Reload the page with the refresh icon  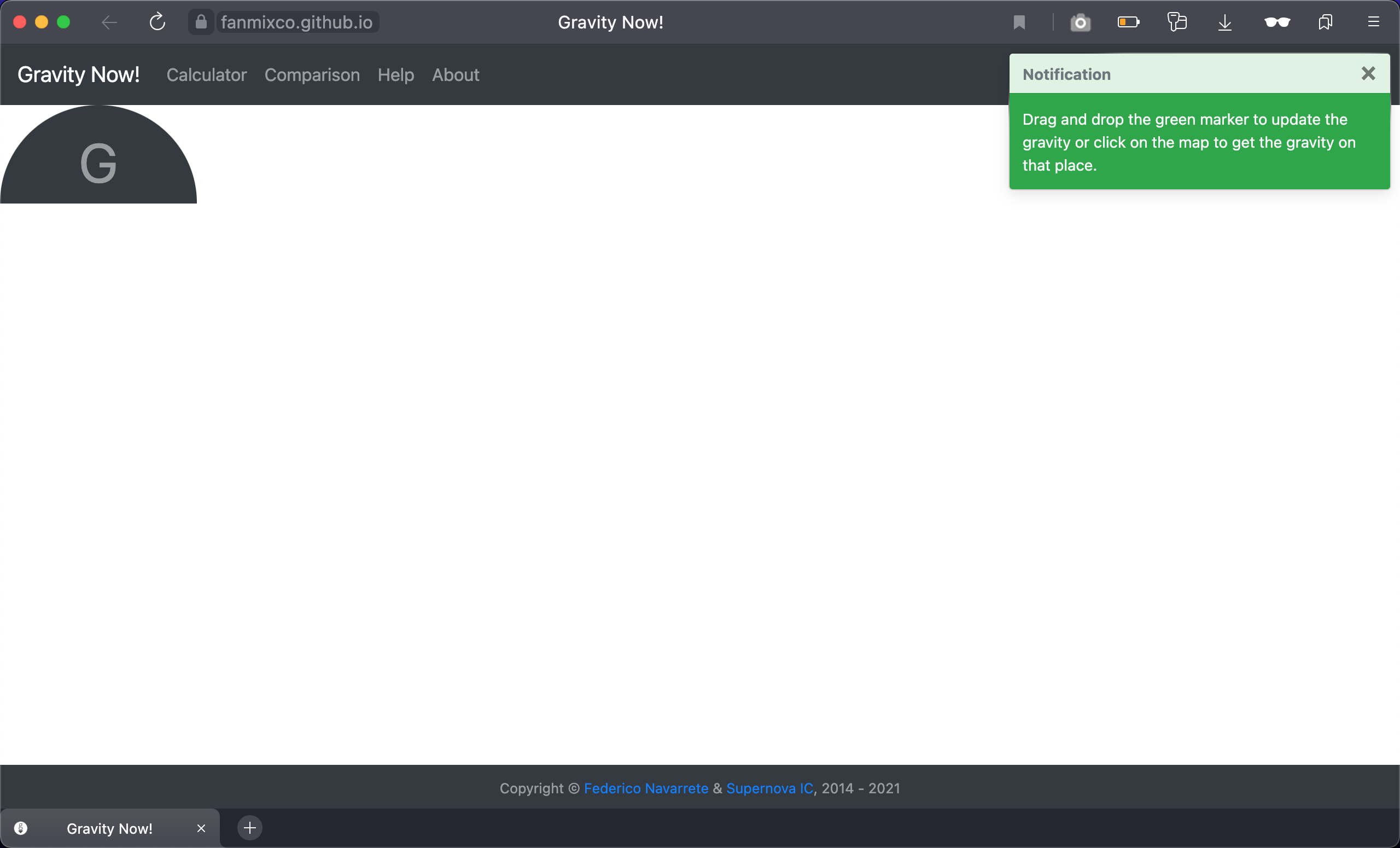pos(157,22)
